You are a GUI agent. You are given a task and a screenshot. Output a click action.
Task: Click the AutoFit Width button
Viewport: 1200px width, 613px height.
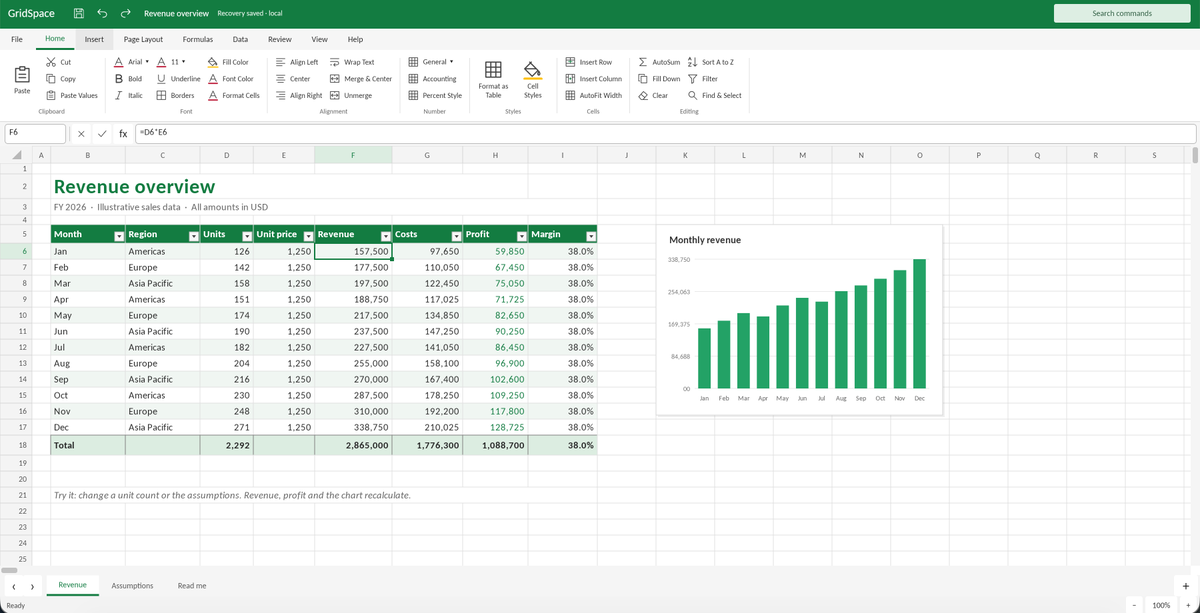[593, 96]
